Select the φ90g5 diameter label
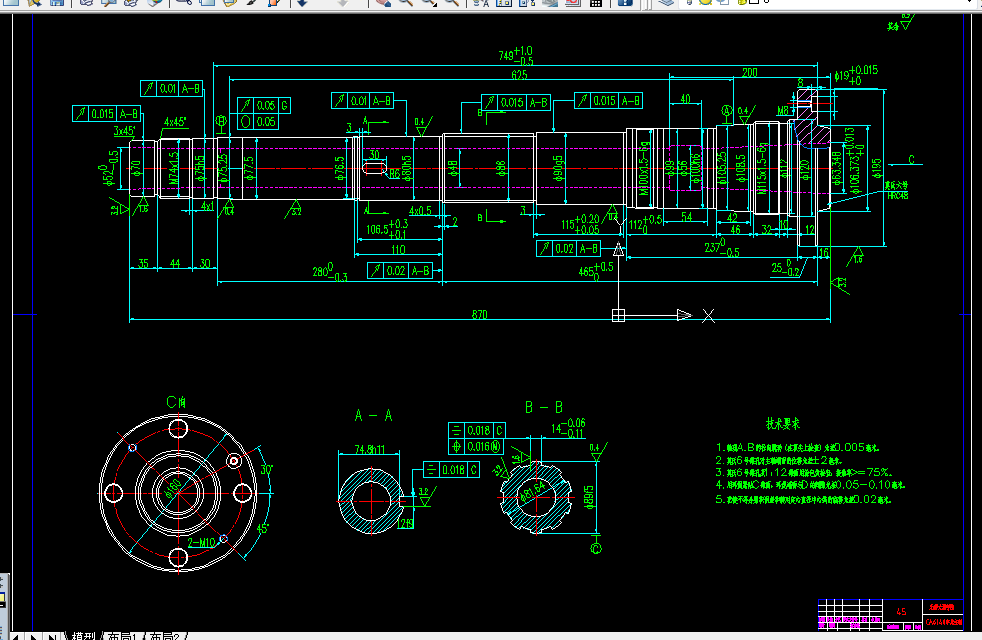Screen dimensions: 982x640 pyautogui.click(x=558, y=168)
